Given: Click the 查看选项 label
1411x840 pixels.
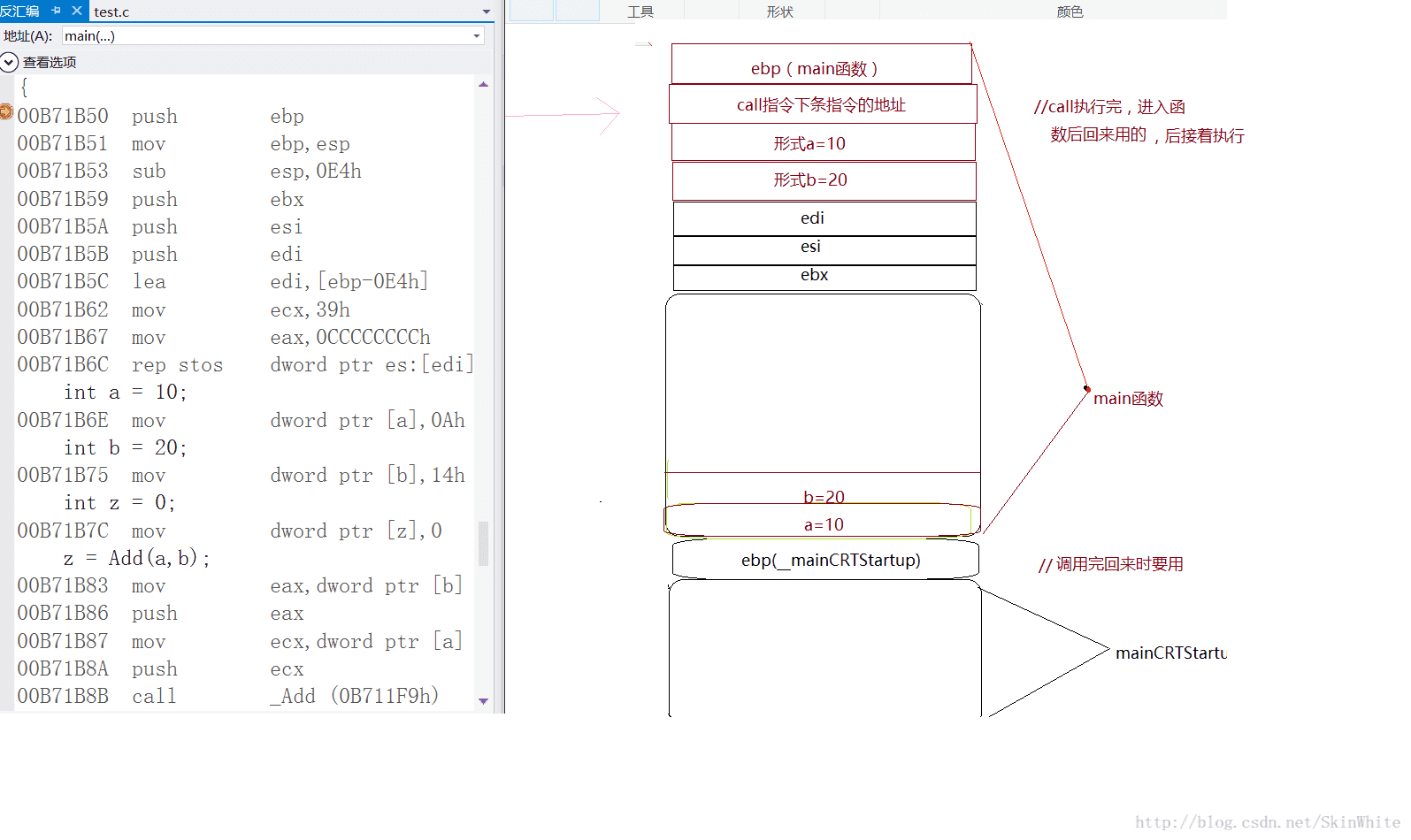Looking at the screenshot, I should [50, 62].
